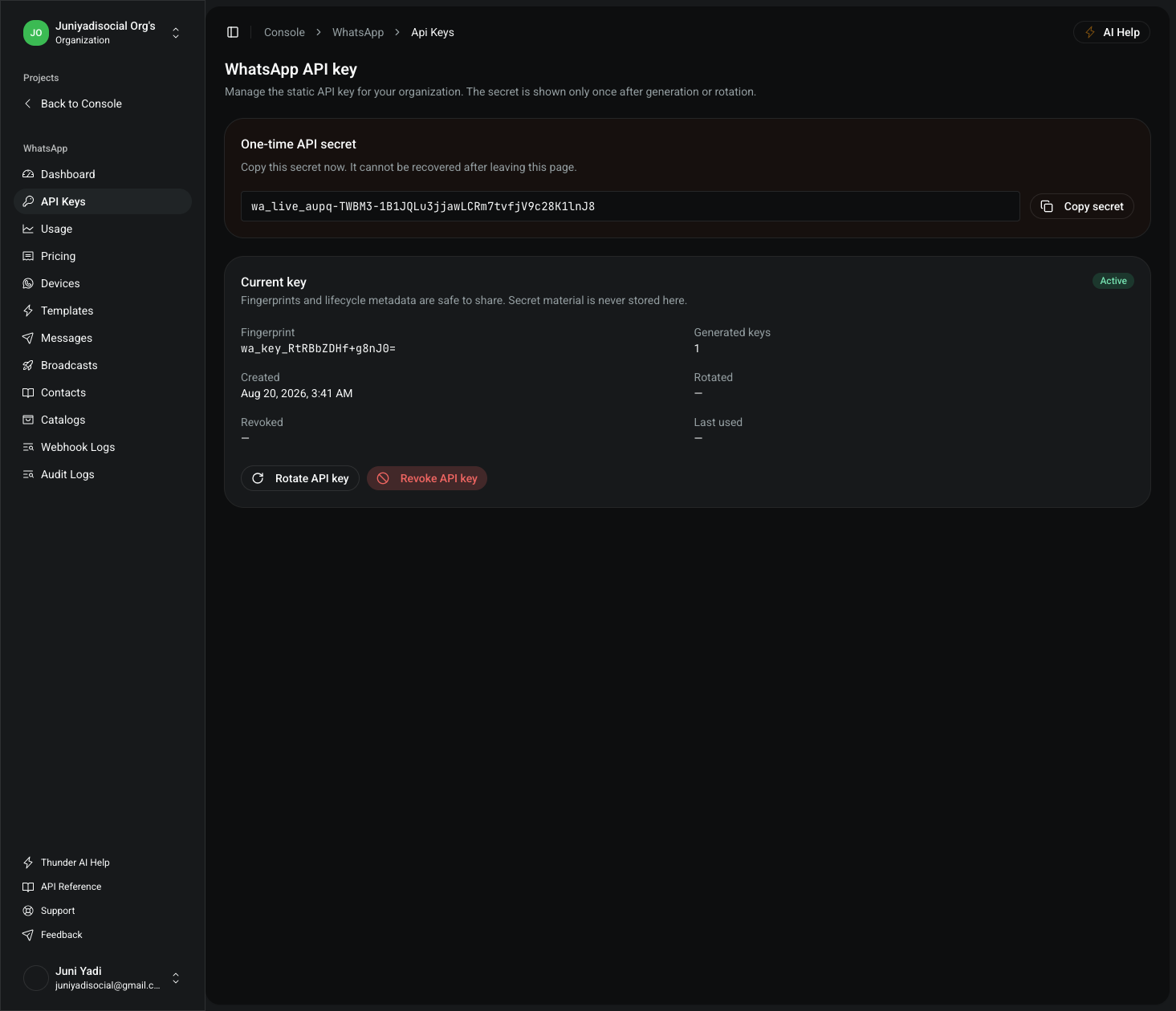Click the copy icon beside Copy secret
Image resolution: width=1176 pixels, height=1011 pixels.
tap(1047, 206)
